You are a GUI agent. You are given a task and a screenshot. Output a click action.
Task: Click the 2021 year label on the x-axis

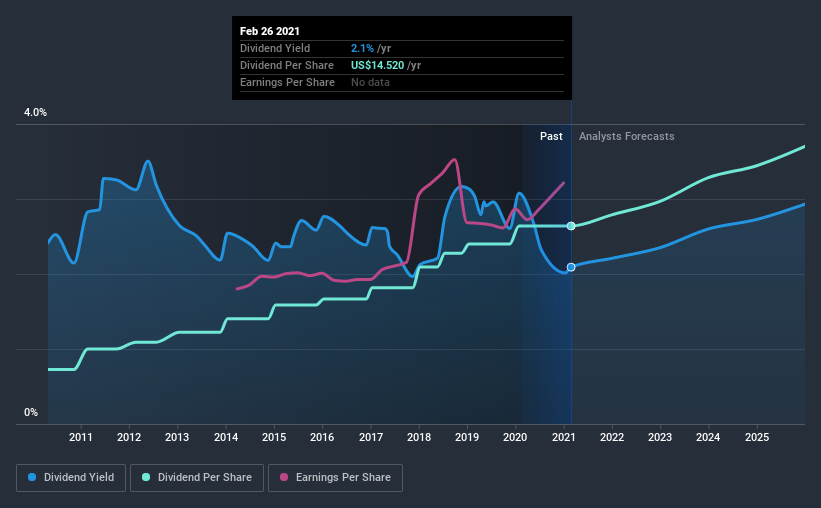click(x=564, y=438)
